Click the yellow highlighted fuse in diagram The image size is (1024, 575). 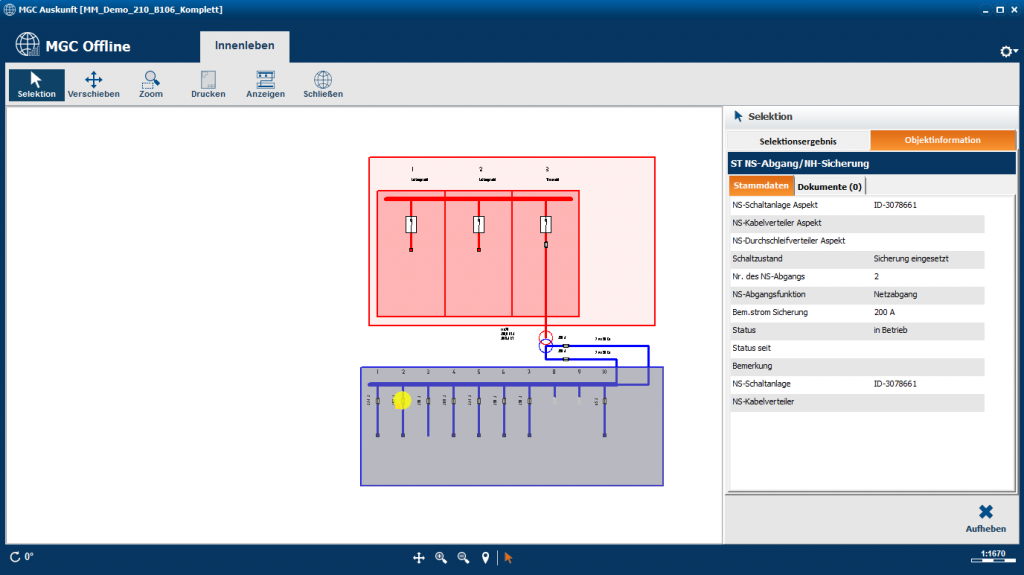[x=402, y=400]
